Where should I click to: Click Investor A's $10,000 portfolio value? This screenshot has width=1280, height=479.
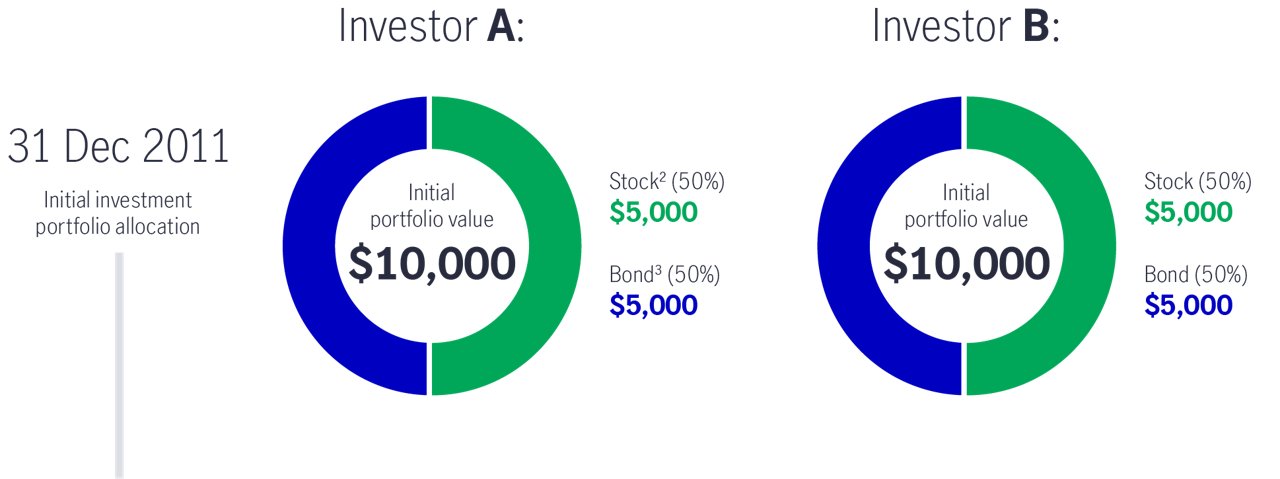coord(431,263)
